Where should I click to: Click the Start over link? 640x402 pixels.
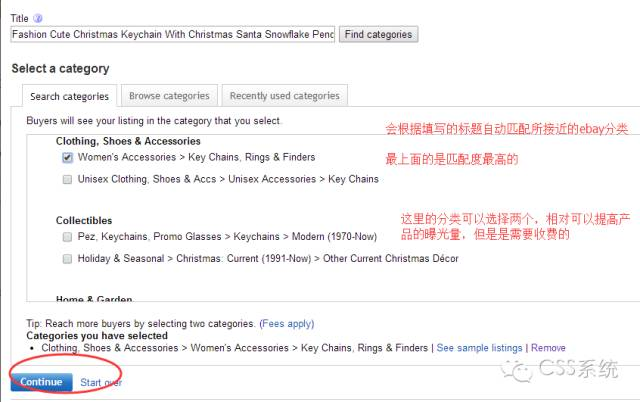click(x=101, y=383)
